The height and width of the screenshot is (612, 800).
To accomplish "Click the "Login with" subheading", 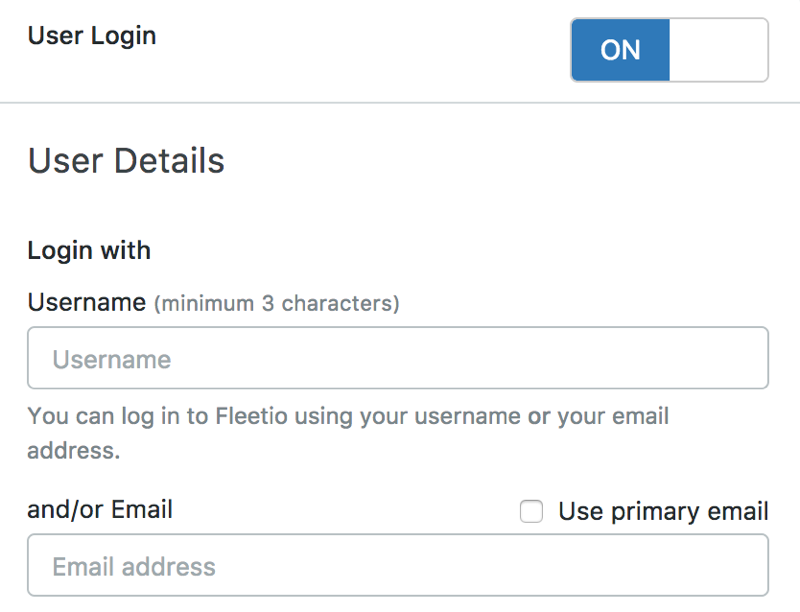I will (x=89, y=250).
